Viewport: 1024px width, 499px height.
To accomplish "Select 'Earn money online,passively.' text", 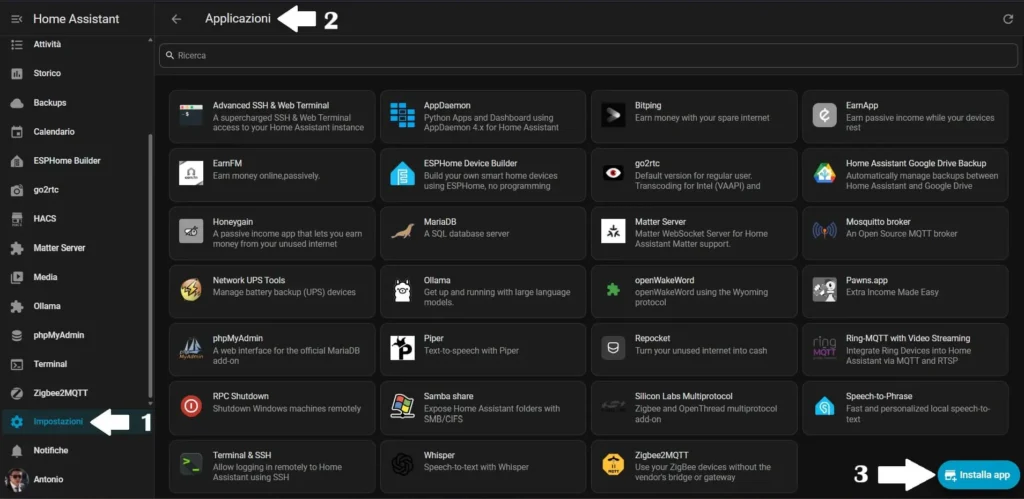I will click(266, 176).
